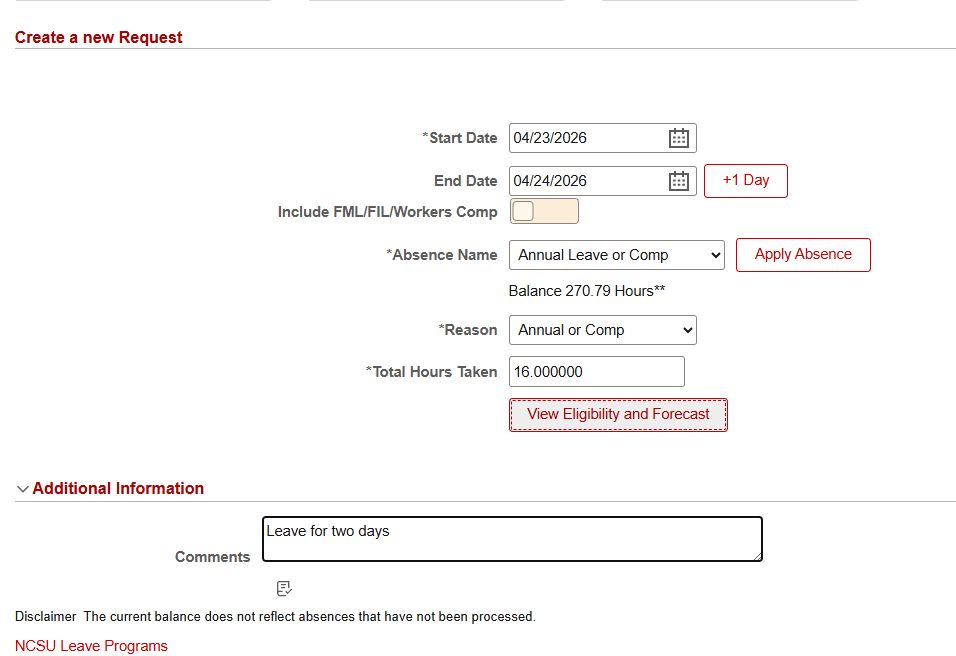This screenshot has width=956, height=656.
Task: Click the Total Hours Taken label
Action: pos(432,372)
